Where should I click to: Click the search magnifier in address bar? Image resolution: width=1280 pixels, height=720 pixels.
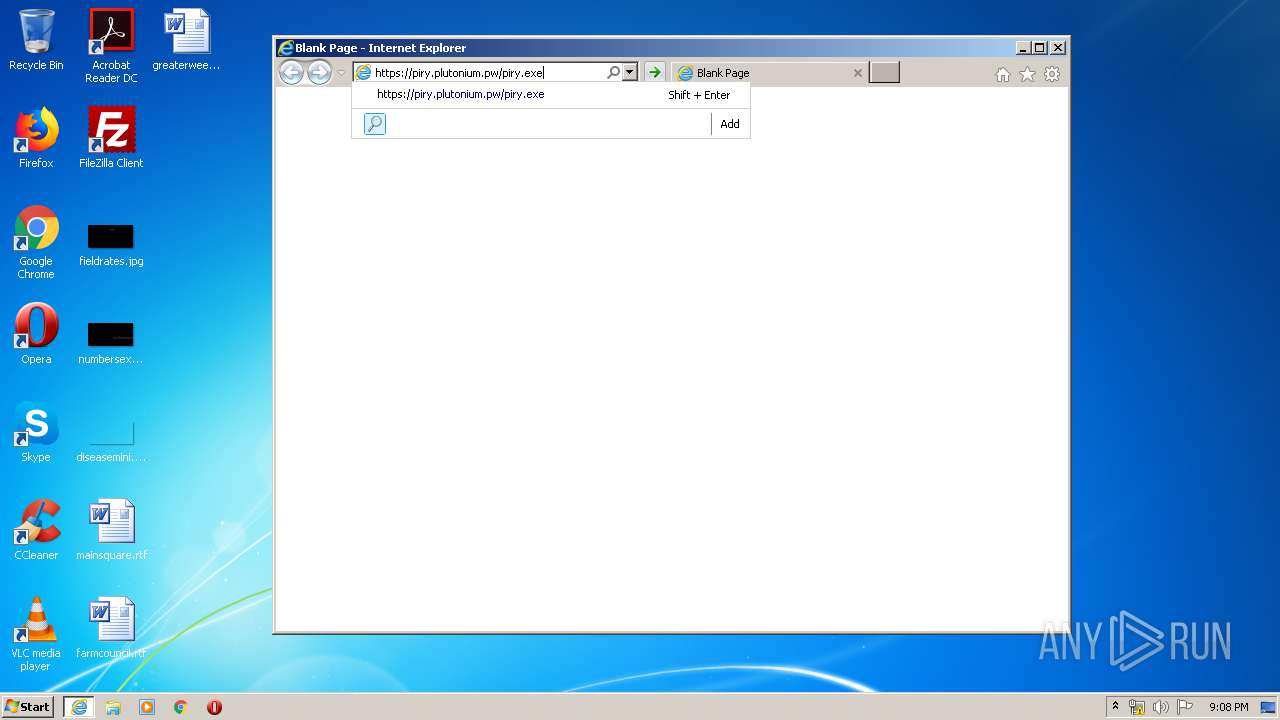613,72
